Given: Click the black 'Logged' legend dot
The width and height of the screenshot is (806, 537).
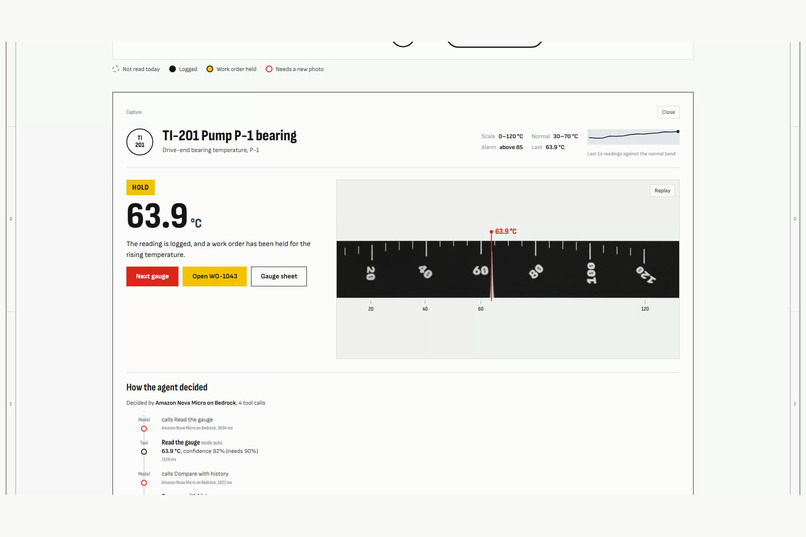Looking at the screenshot, I should [x=172, y=69].
